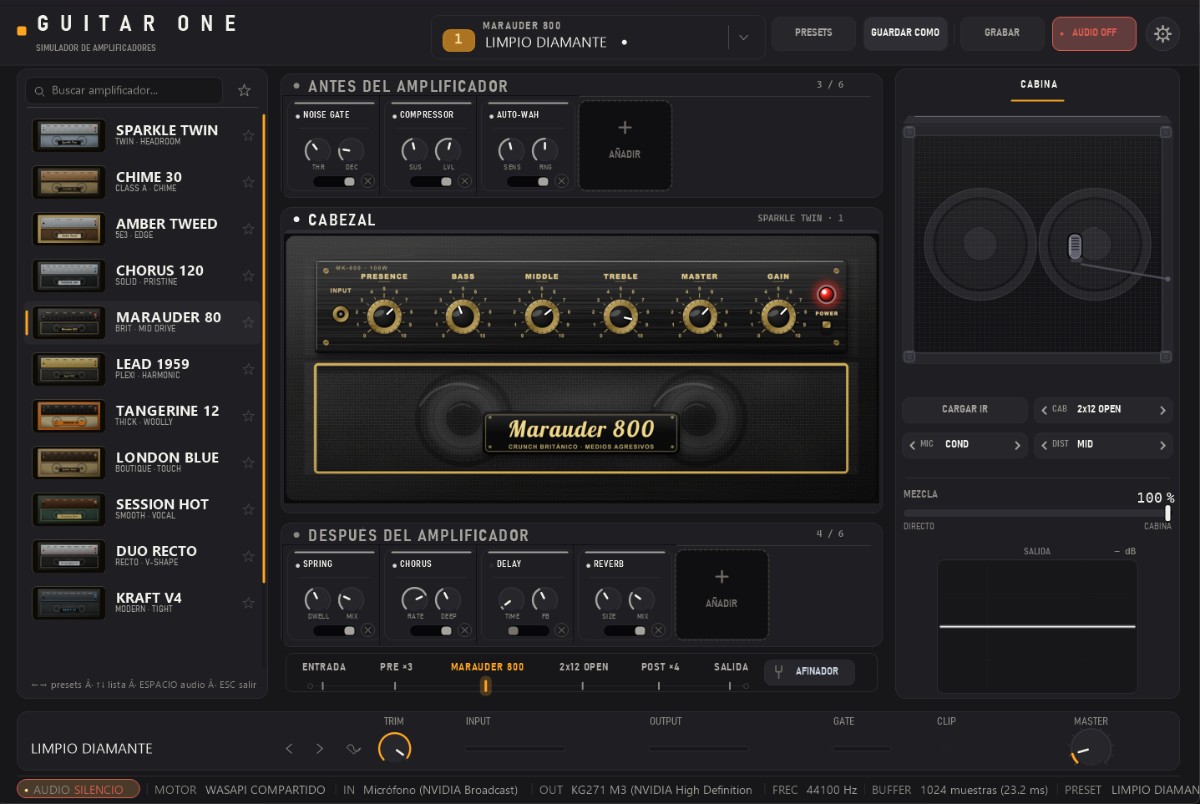
Task: Click the compare waveform icon near Trim
Action: pyautogui.click(x=353, y=749)
